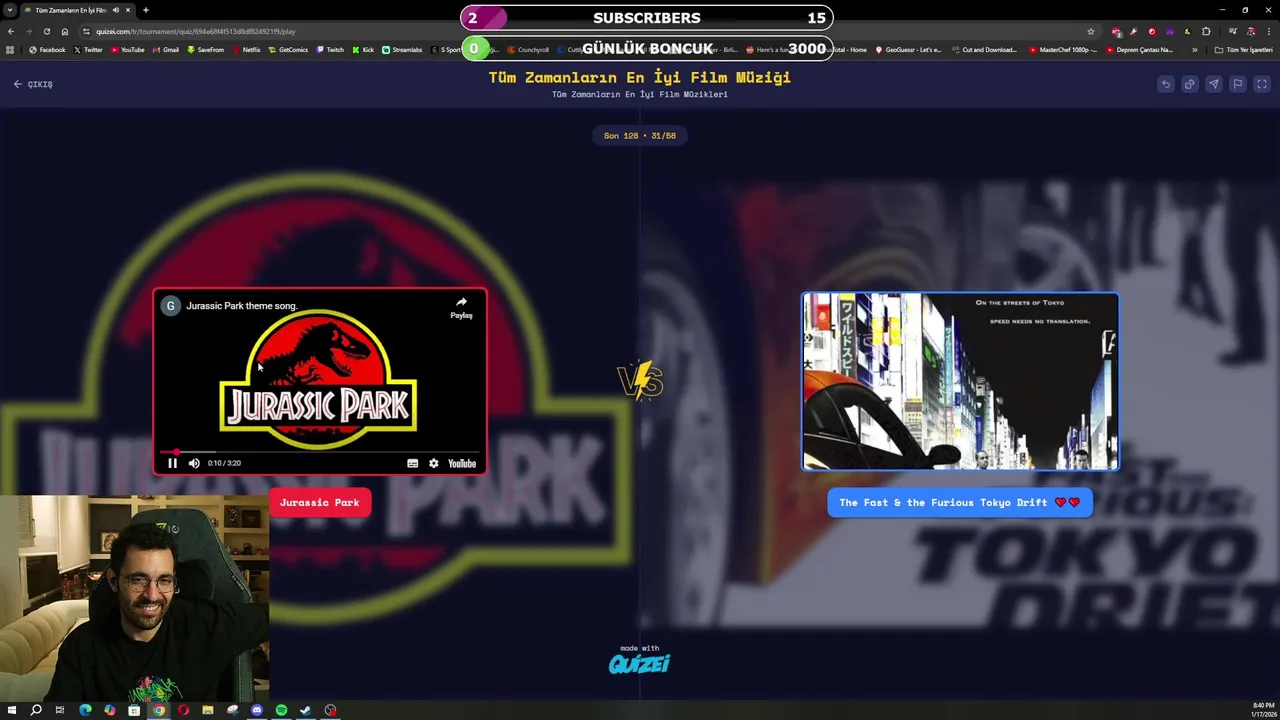Expand the hidden bookmarks chevron

[x=1194, y=50]
